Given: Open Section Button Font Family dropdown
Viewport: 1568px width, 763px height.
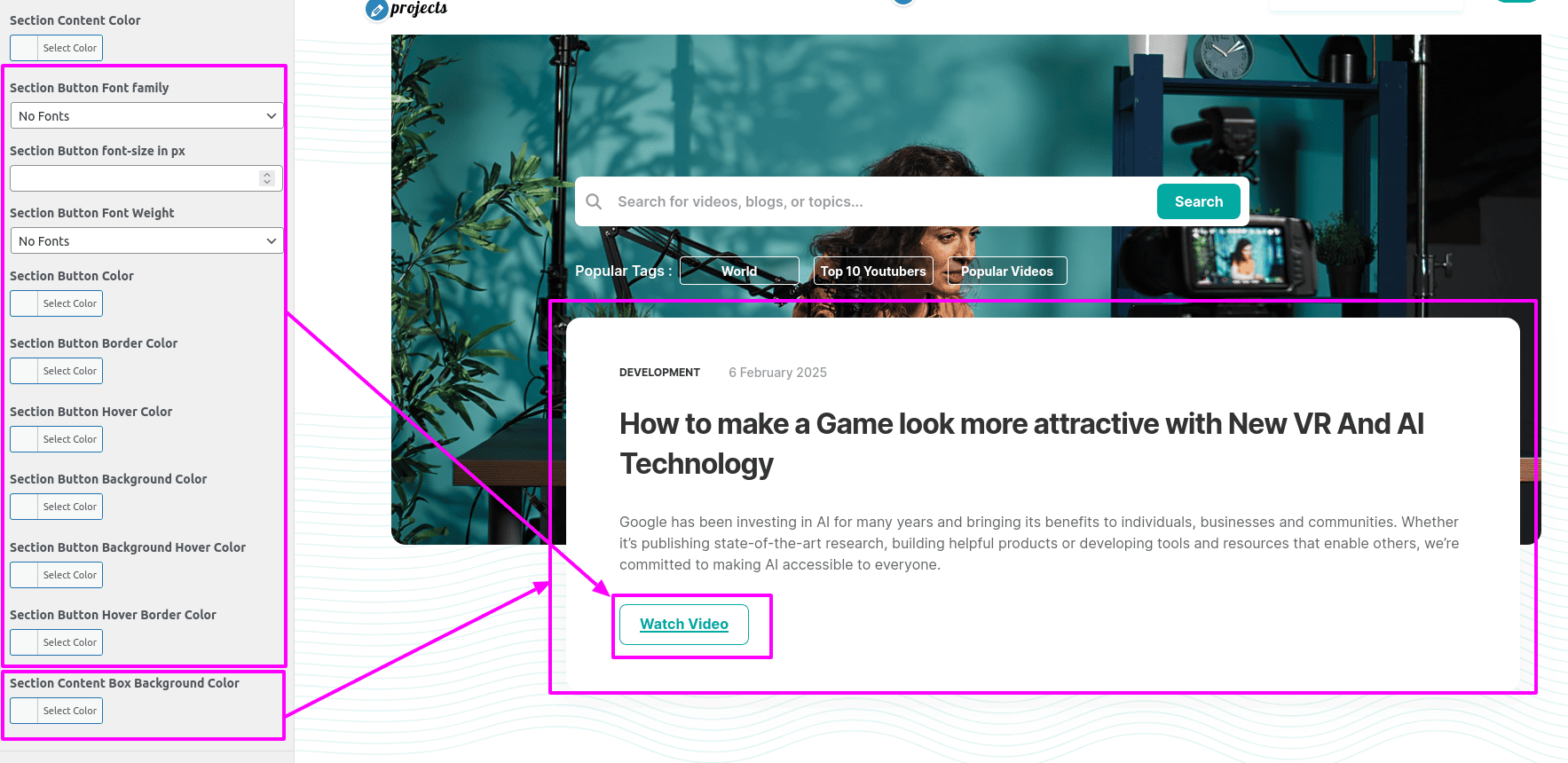Looking at the screenshot, I should (146, 115).
